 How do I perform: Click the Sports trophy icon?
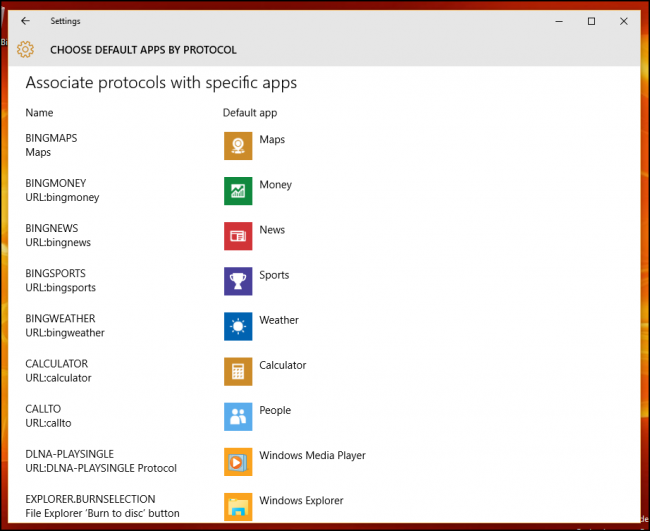click(x=238, y=281)
